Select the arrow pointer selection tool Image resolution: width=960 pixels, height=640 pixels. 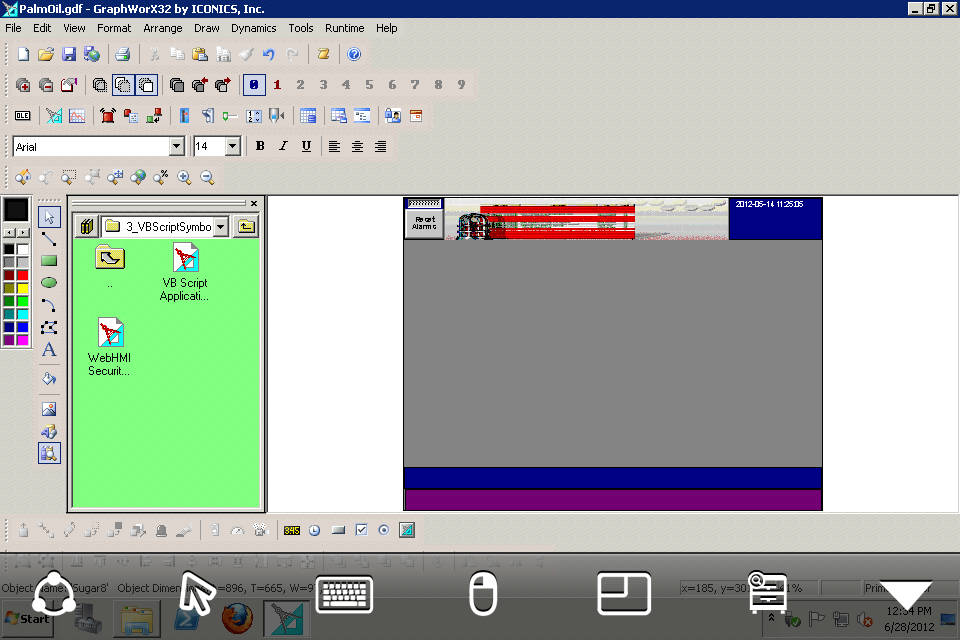pyautogui.click(x=49, y=217)
